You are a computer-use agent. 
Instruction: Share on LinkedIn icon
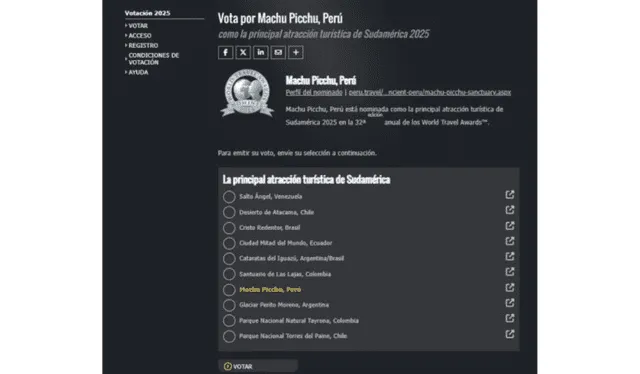[260, 52]
